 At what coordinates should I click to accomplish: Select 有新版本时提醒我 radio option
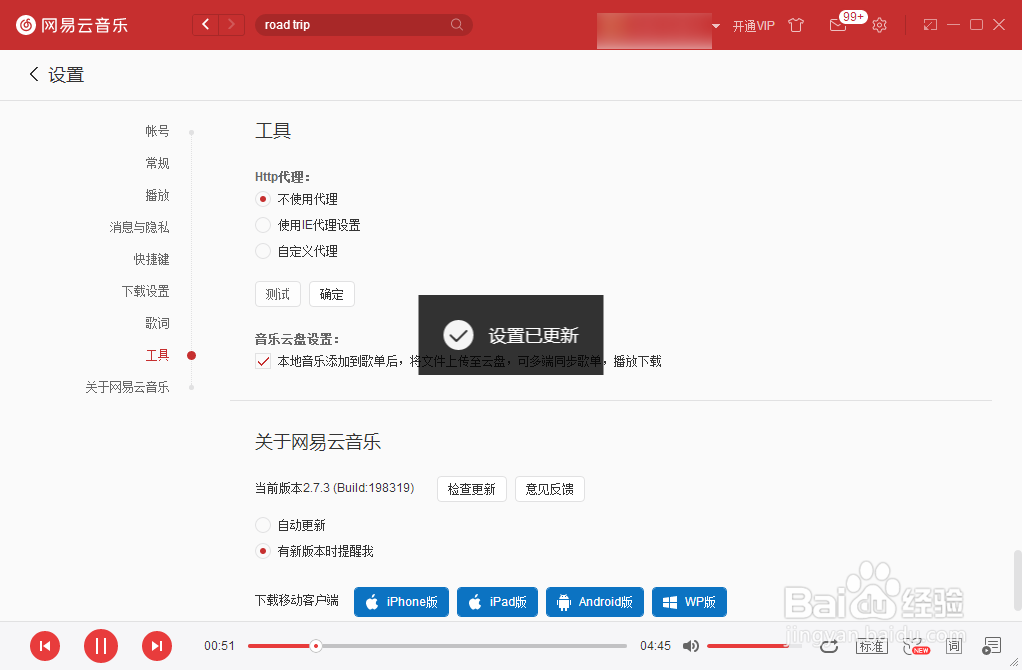point(263,551)
